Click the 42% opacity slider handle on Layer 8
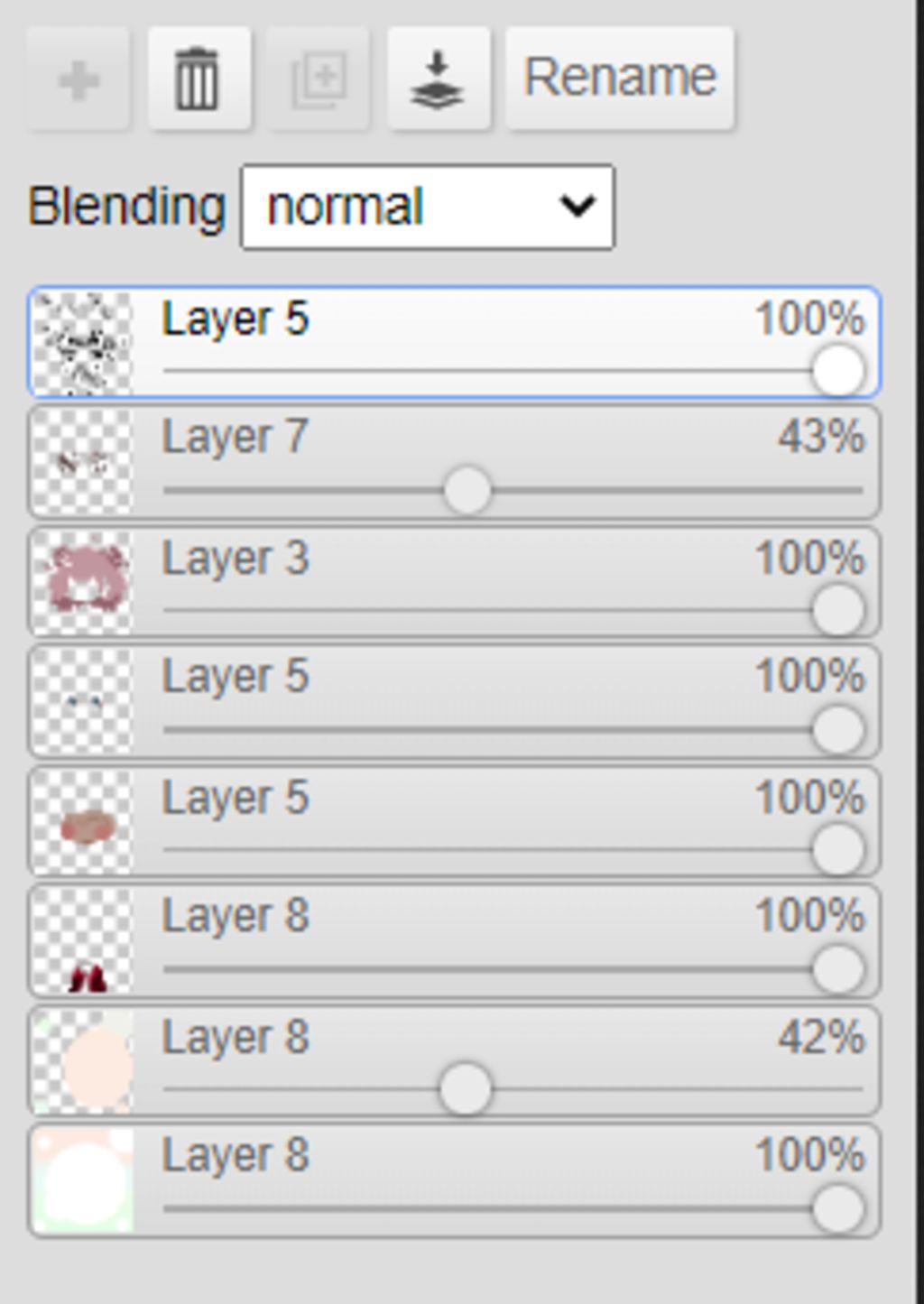Screen dimensions: 924x1304 coord(465,1089)
